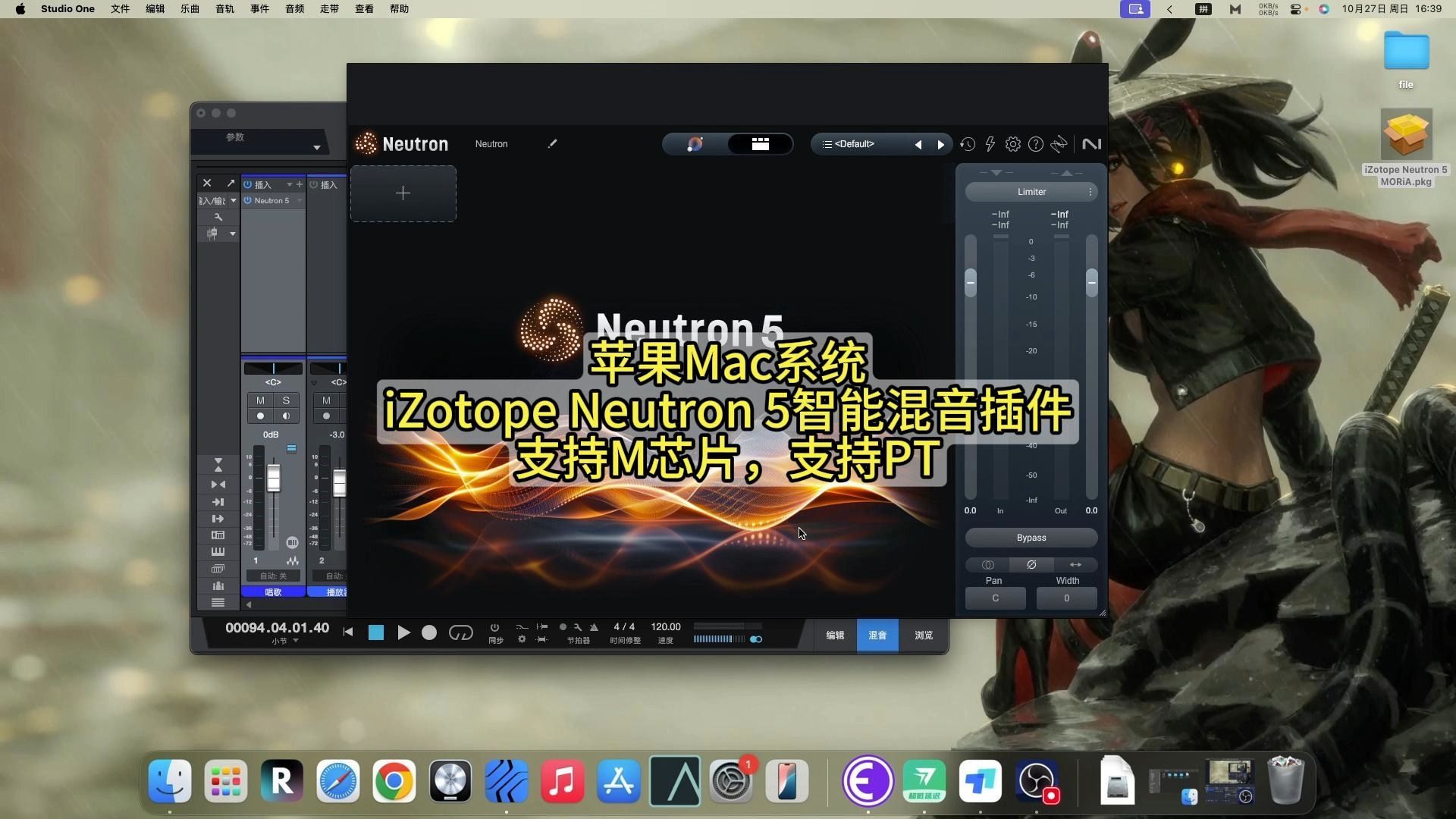Image resolution: width=1456 pixels, height=819 pixels.
Task: Click the 120.00 tempo value
Action: [x=666, y=627]
